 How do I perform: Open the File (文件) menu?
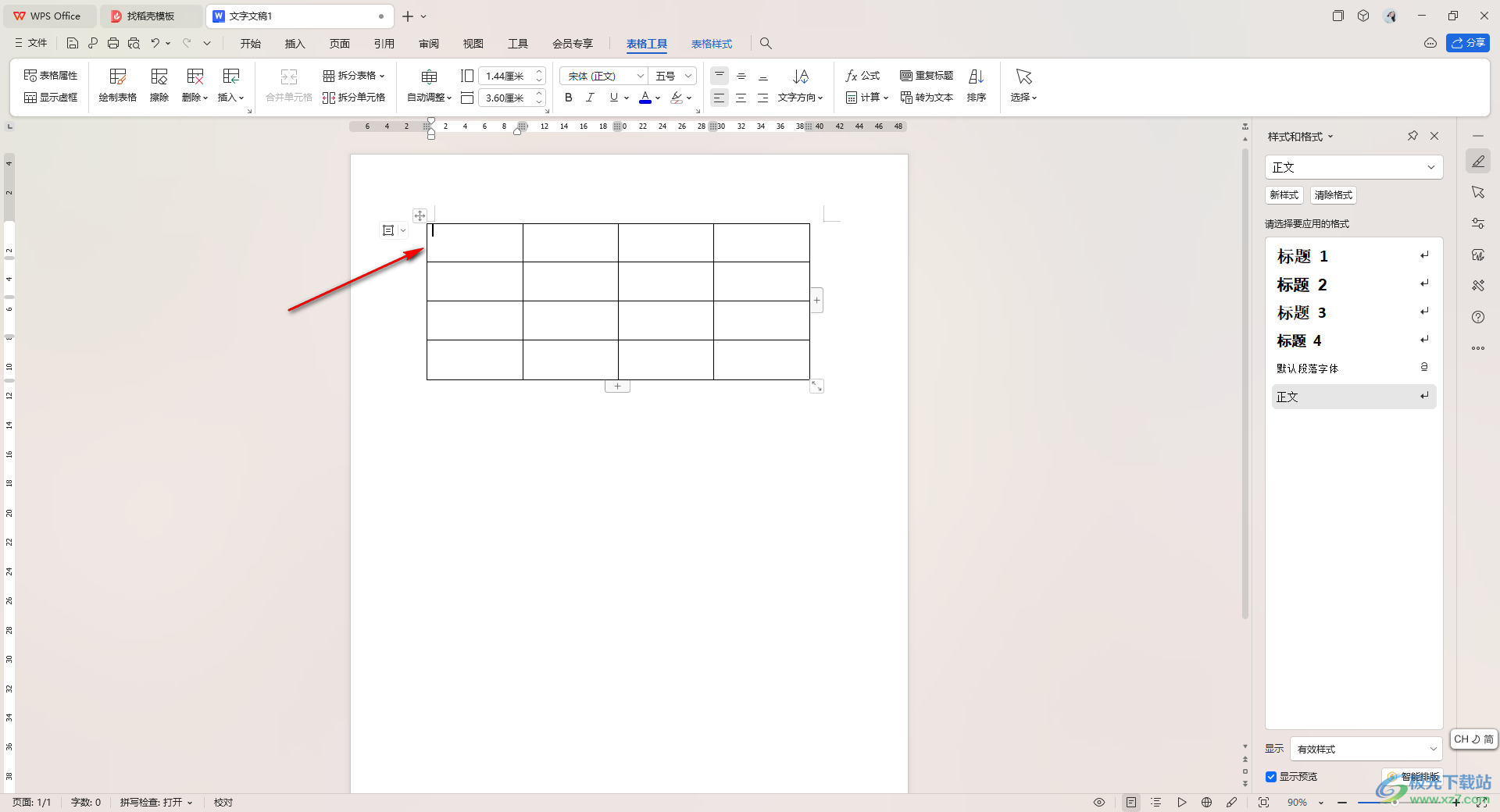(x=30, y=44)
